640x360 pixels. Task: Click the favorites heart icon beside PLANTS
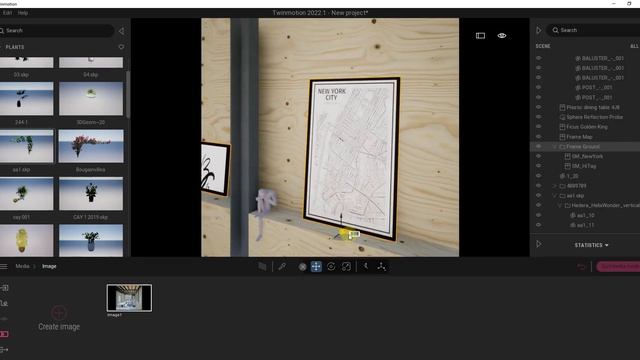[x=121, y=47]
